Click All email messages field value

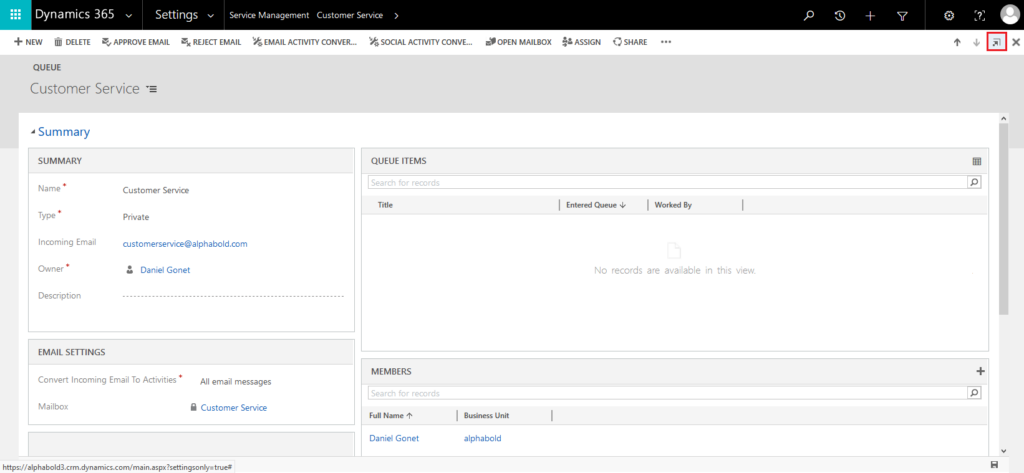236,382
